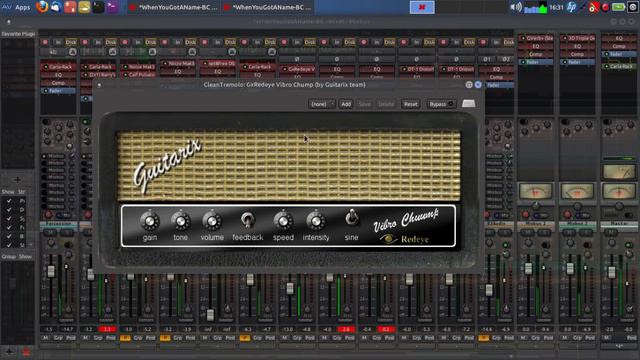
Task: Reset the red 2.8 peak indicator
Action: click(346, 329)
